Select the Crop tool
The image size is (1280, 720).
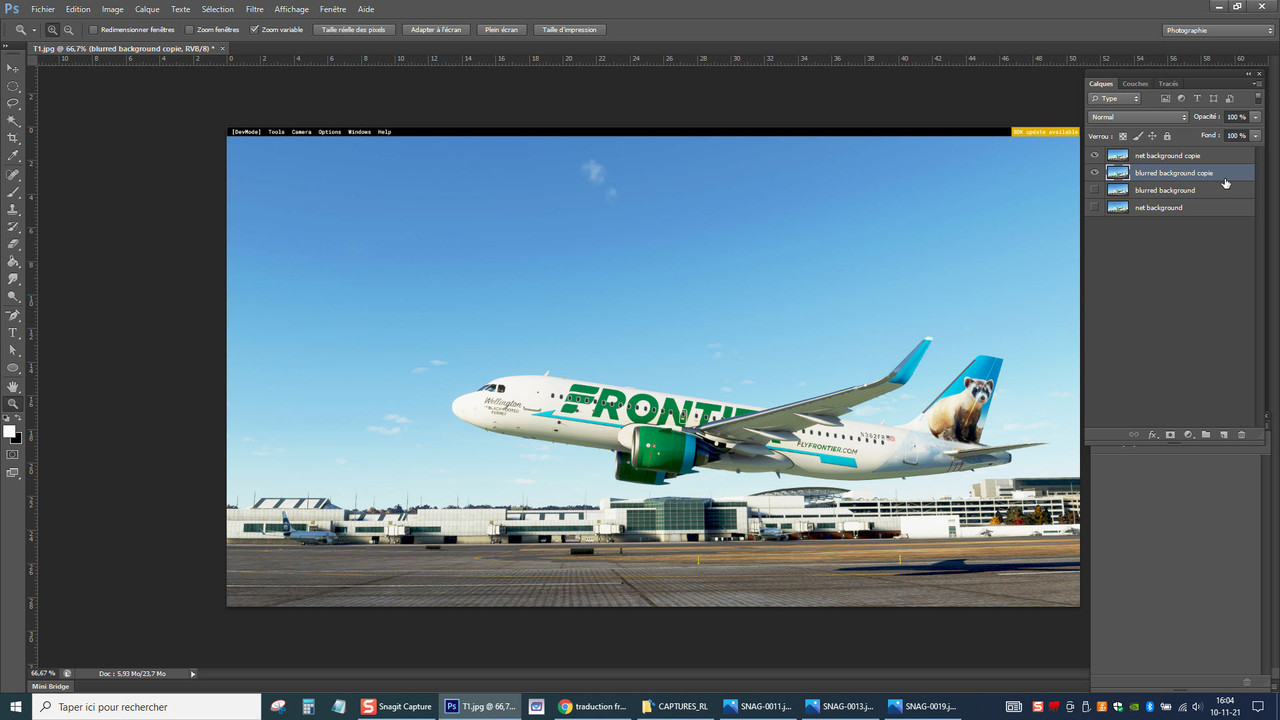click(13, 138)
